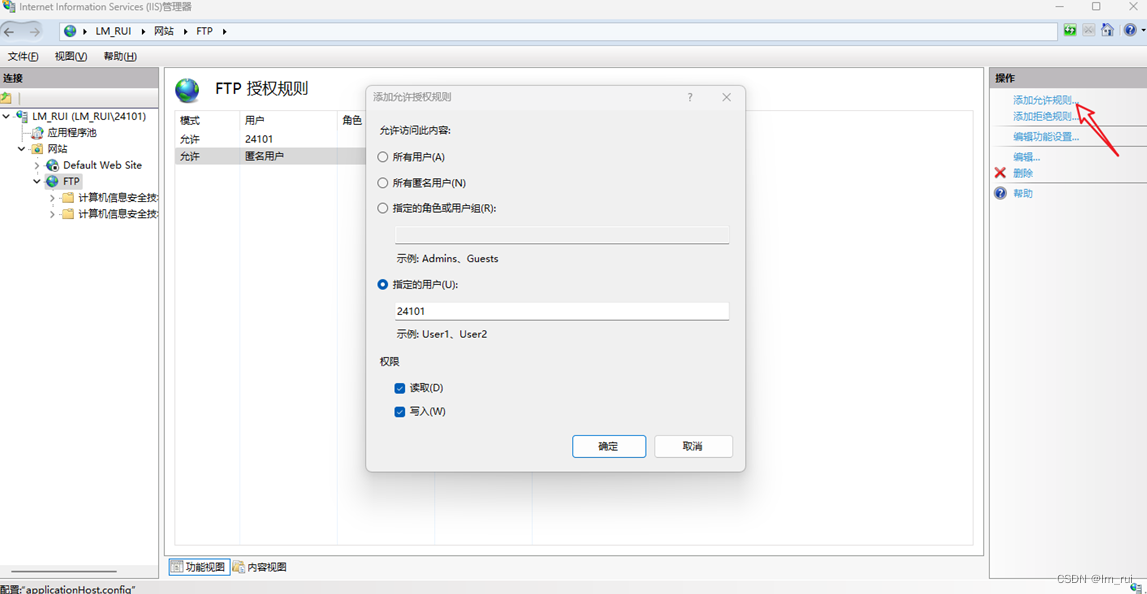The width and height of the screenshot is (1147, 594).
Task: Switch to 功能视图 tab
Action: click(199, 567)
